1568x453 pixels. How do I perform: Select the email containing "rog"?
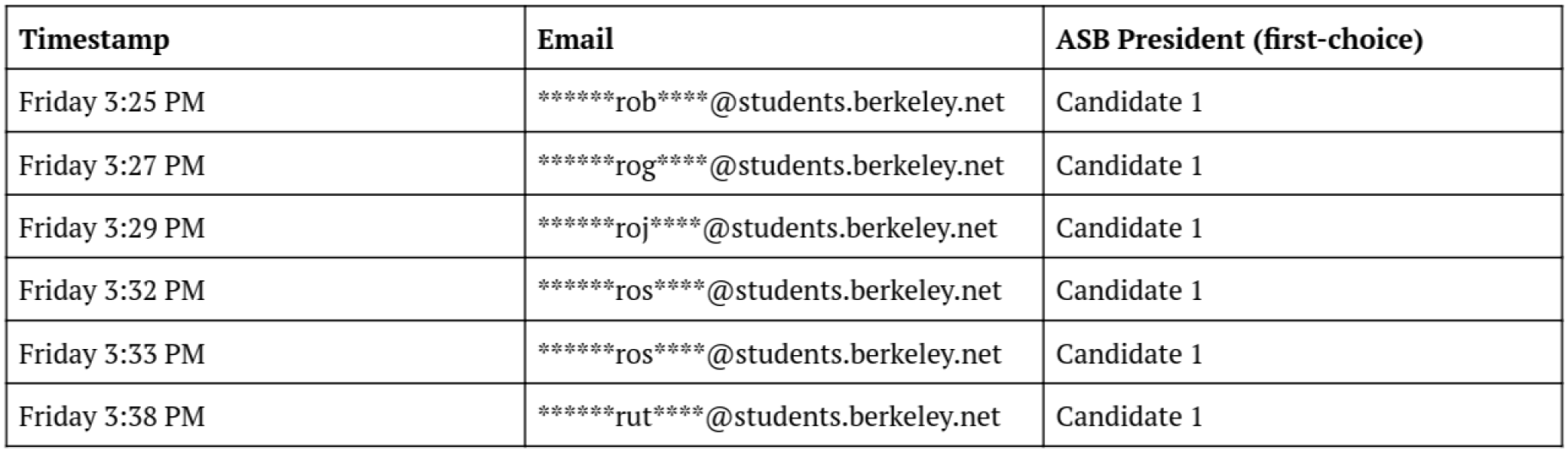pos(770,165)
